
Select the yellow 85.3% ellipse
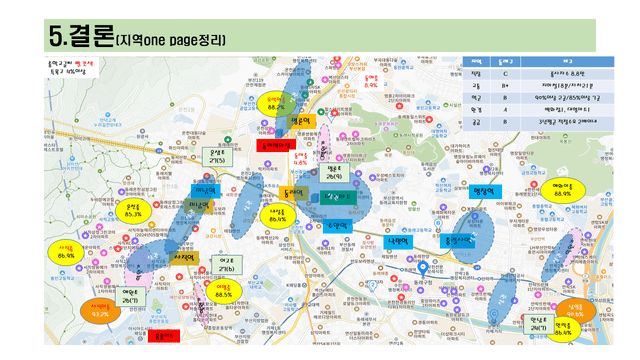pyautogui.click(x=133, y=211)
